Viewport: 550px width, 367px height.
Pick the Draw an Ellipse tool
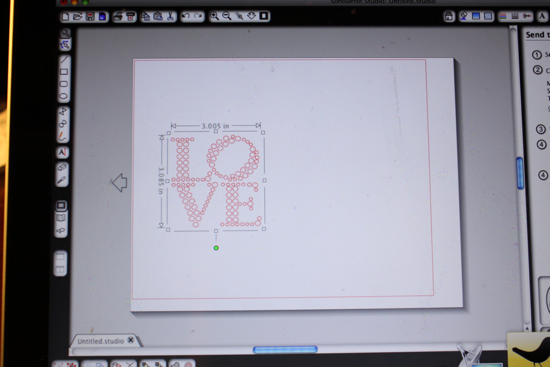(x=63, y=96)
